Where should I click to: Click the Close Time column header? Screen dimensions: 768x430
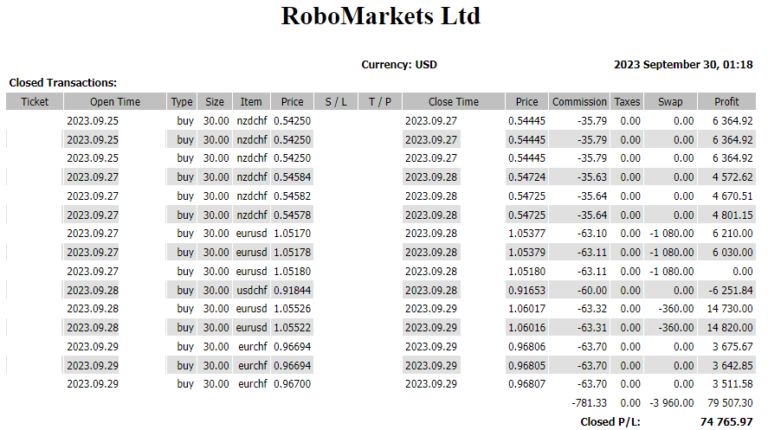(x=454, y=102)
